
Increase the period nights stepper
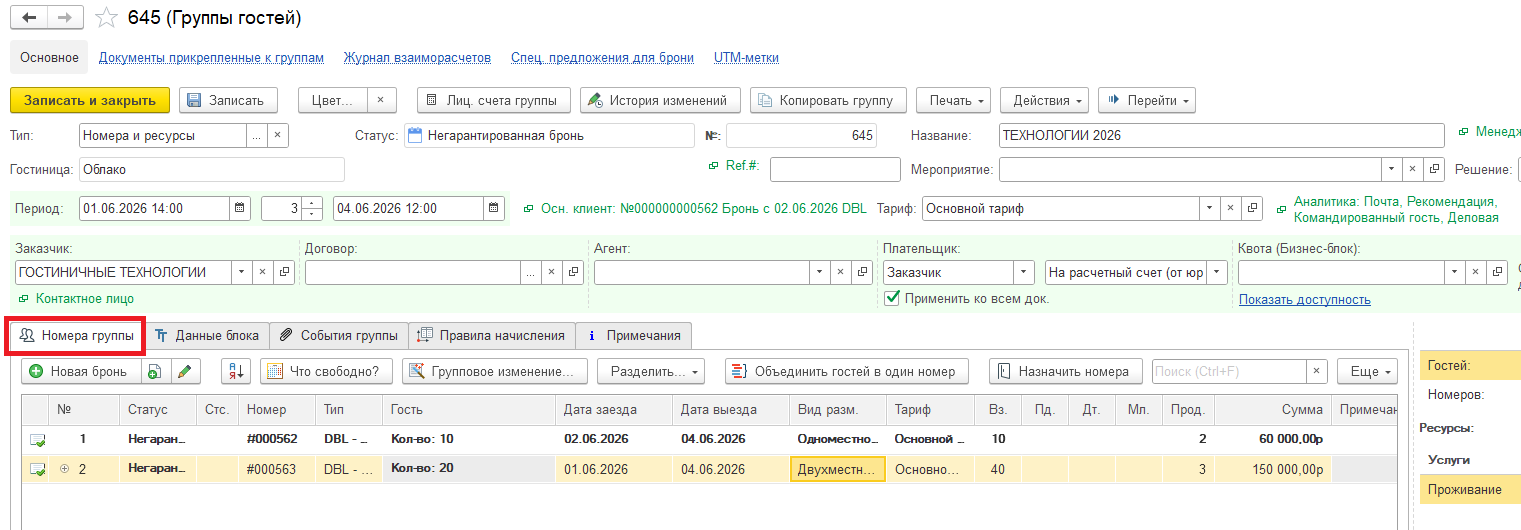(314, 202)
